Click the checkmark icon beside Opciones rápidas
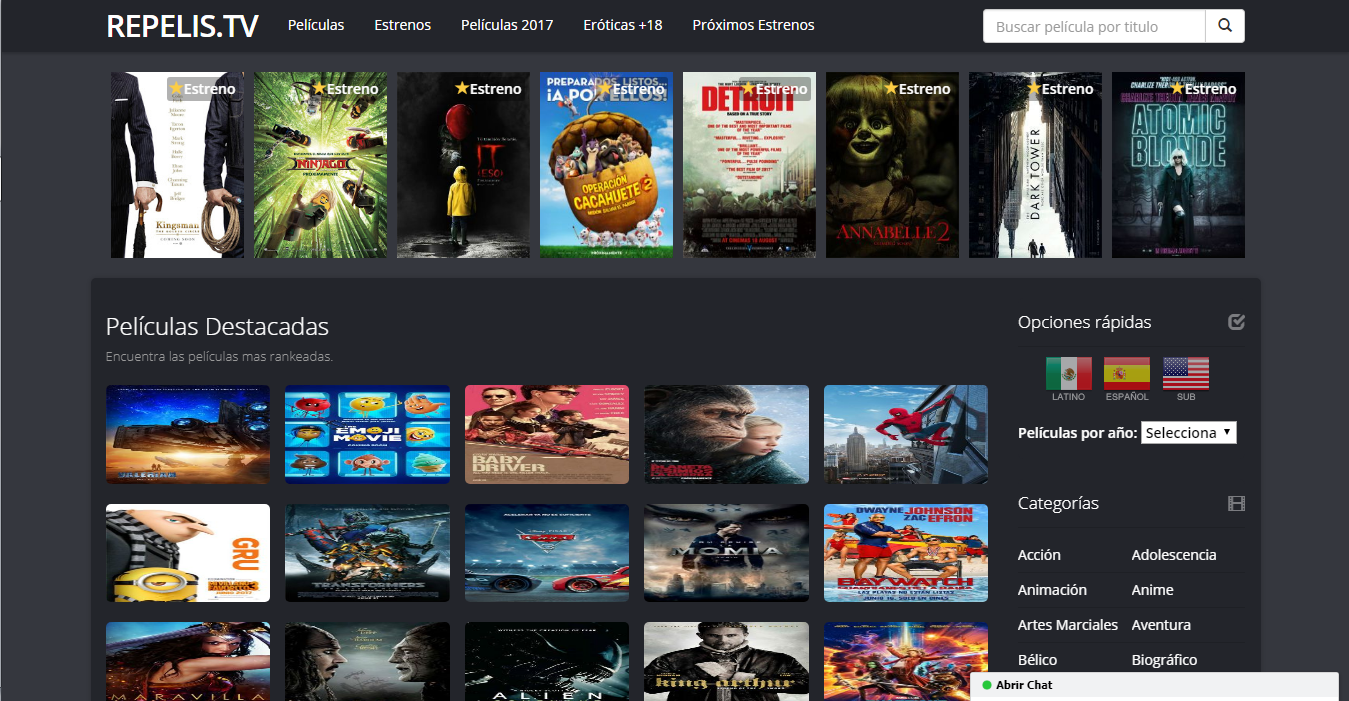 click(x=1237, y=322)
